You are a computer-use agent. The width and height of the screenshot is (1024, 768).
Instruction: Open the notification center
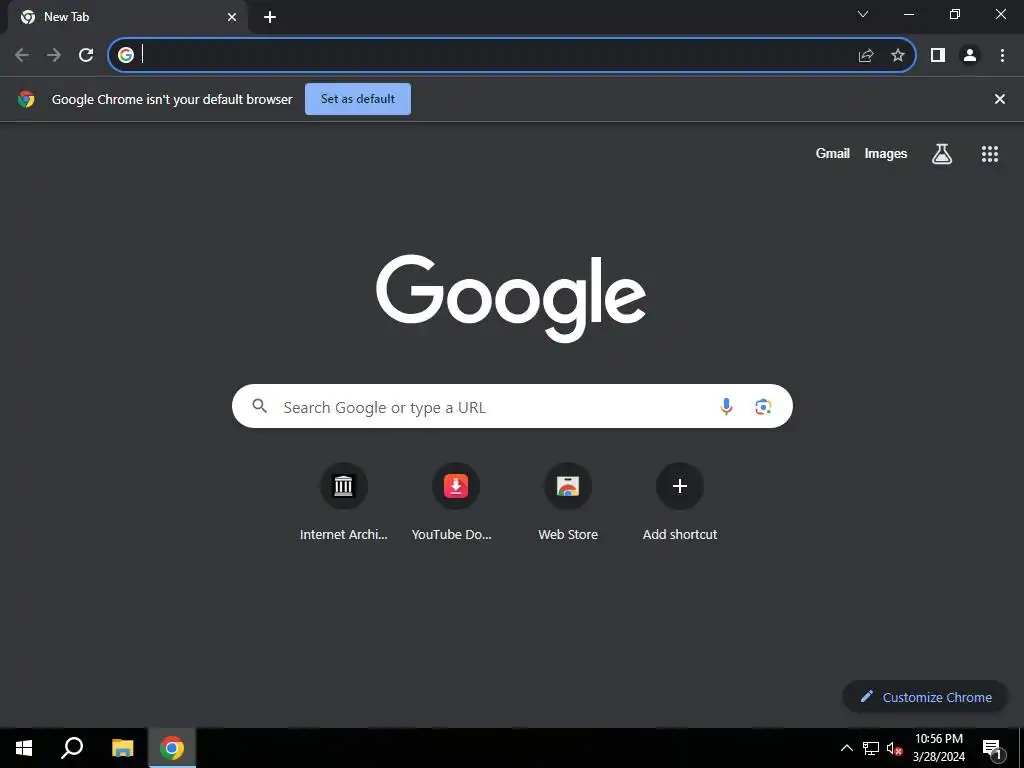992,748
